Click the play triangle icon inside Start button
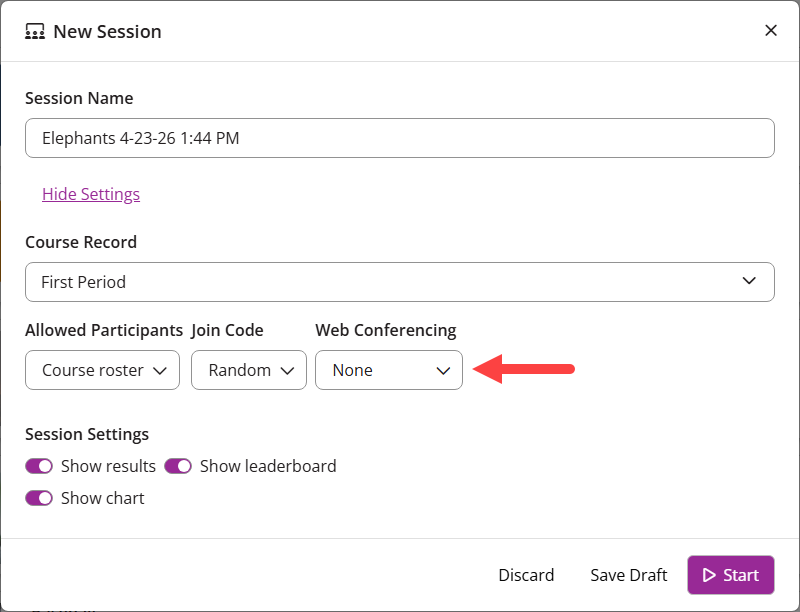This screenshot has width=800, height=612. (709, 575)
